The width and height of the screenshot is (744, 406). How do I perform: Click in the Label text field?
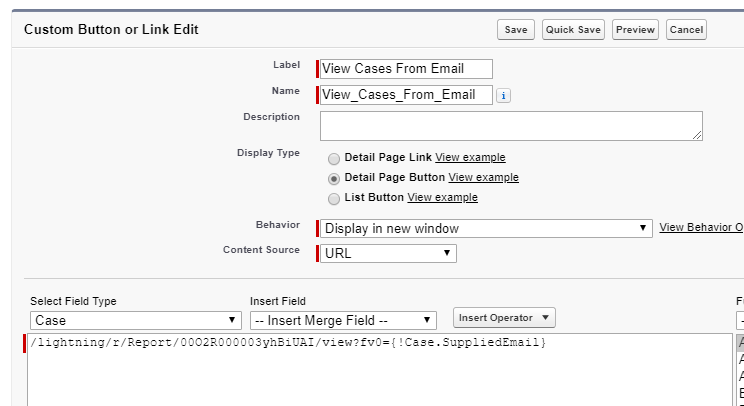point(406,69)
